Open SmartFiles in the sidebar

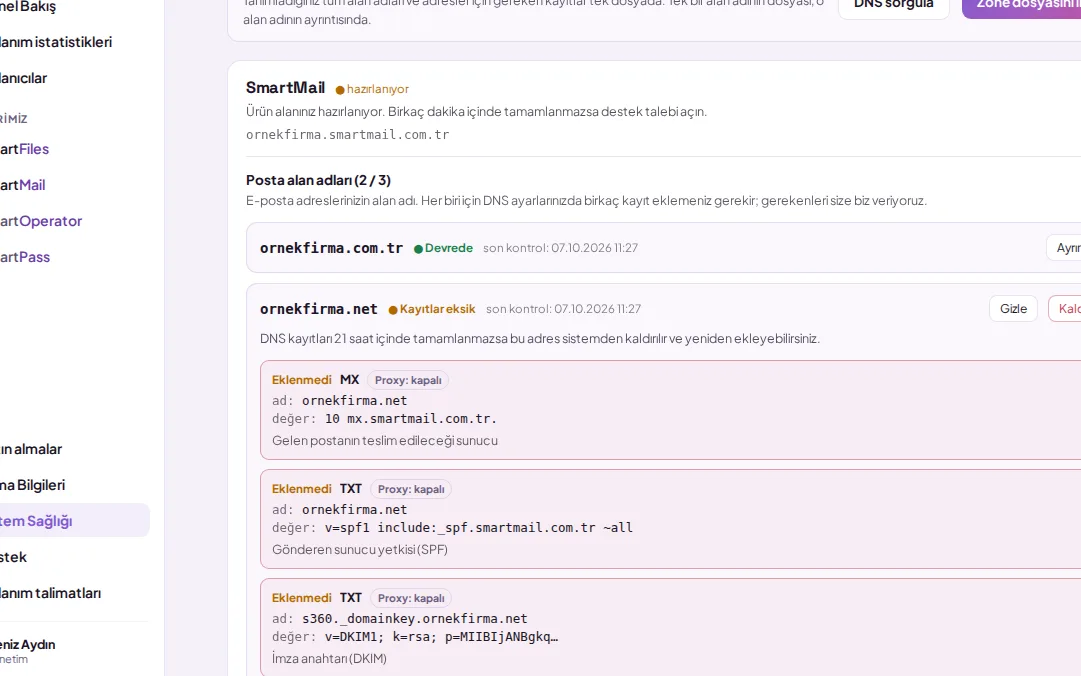24,149
